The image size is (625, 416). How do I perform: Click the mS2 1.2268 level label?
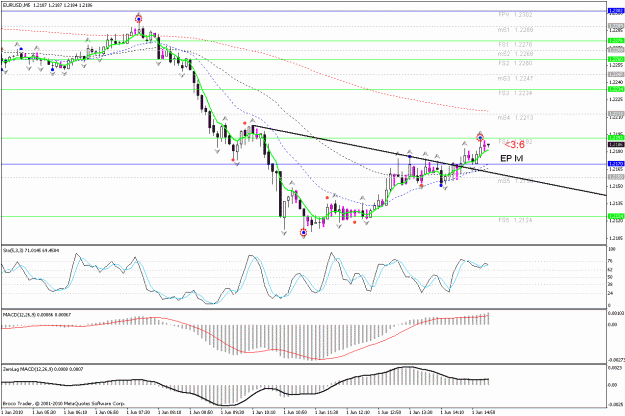[515, 53]
